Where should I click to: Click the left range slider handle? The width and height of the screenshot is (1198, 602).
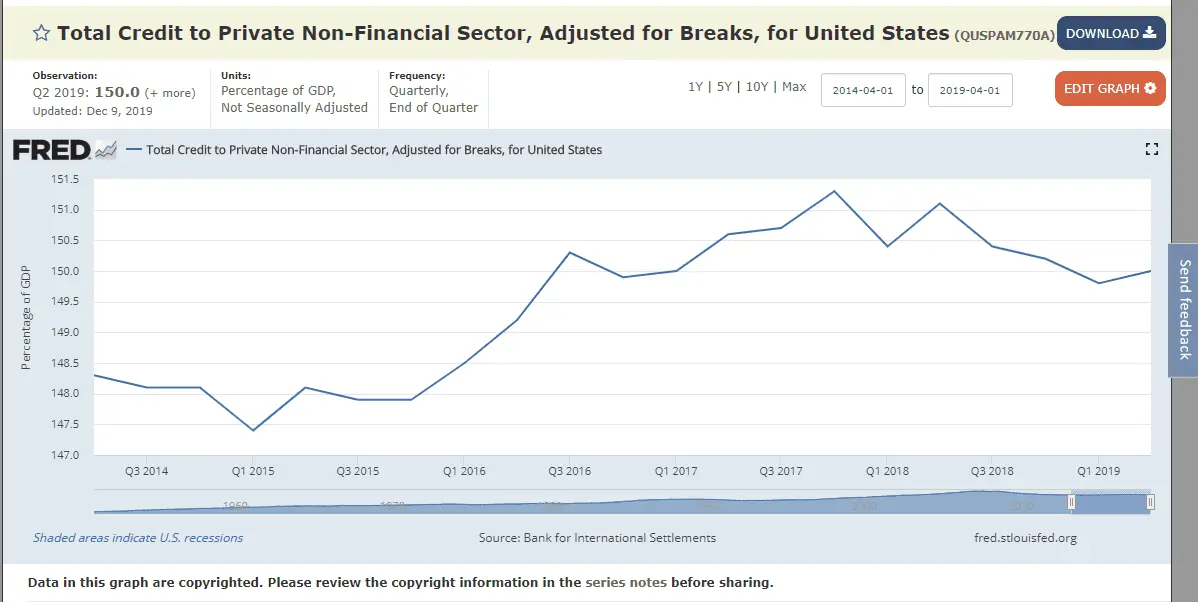1071,502
